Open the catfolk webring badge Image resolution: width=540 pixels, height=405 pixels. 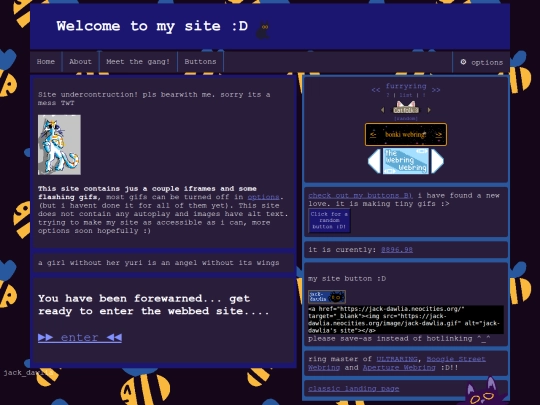point(406,107)
